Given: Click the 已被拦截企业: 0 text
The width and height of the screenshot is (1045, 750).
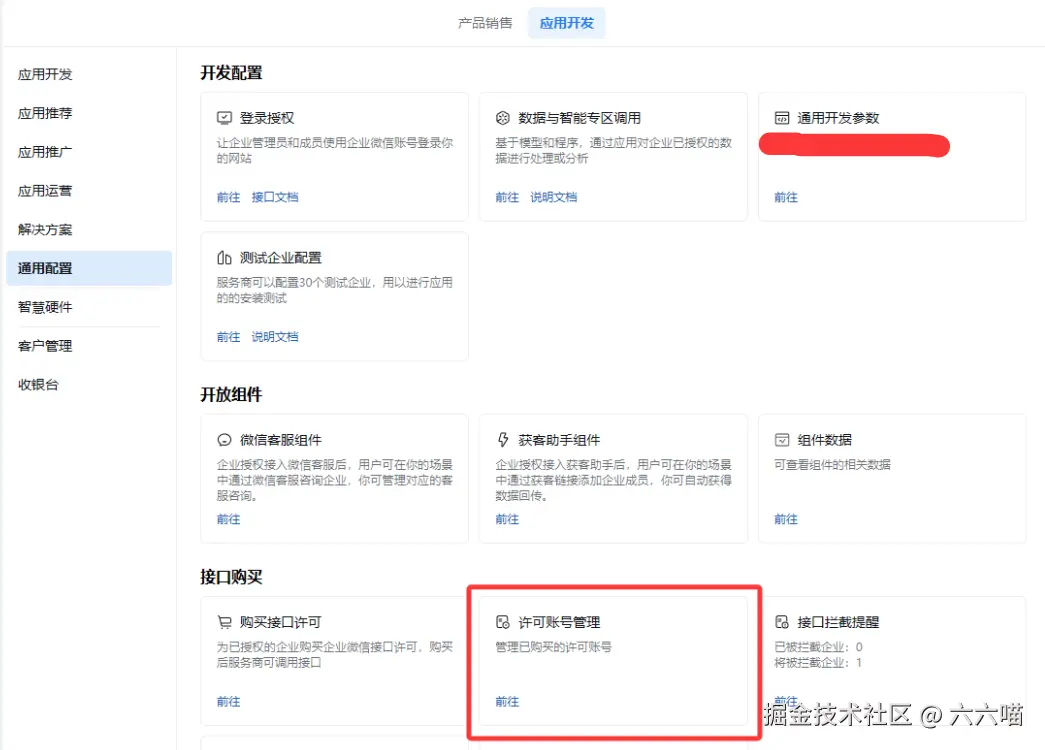Looking at the screenshot, I should (x=818, y=647).
